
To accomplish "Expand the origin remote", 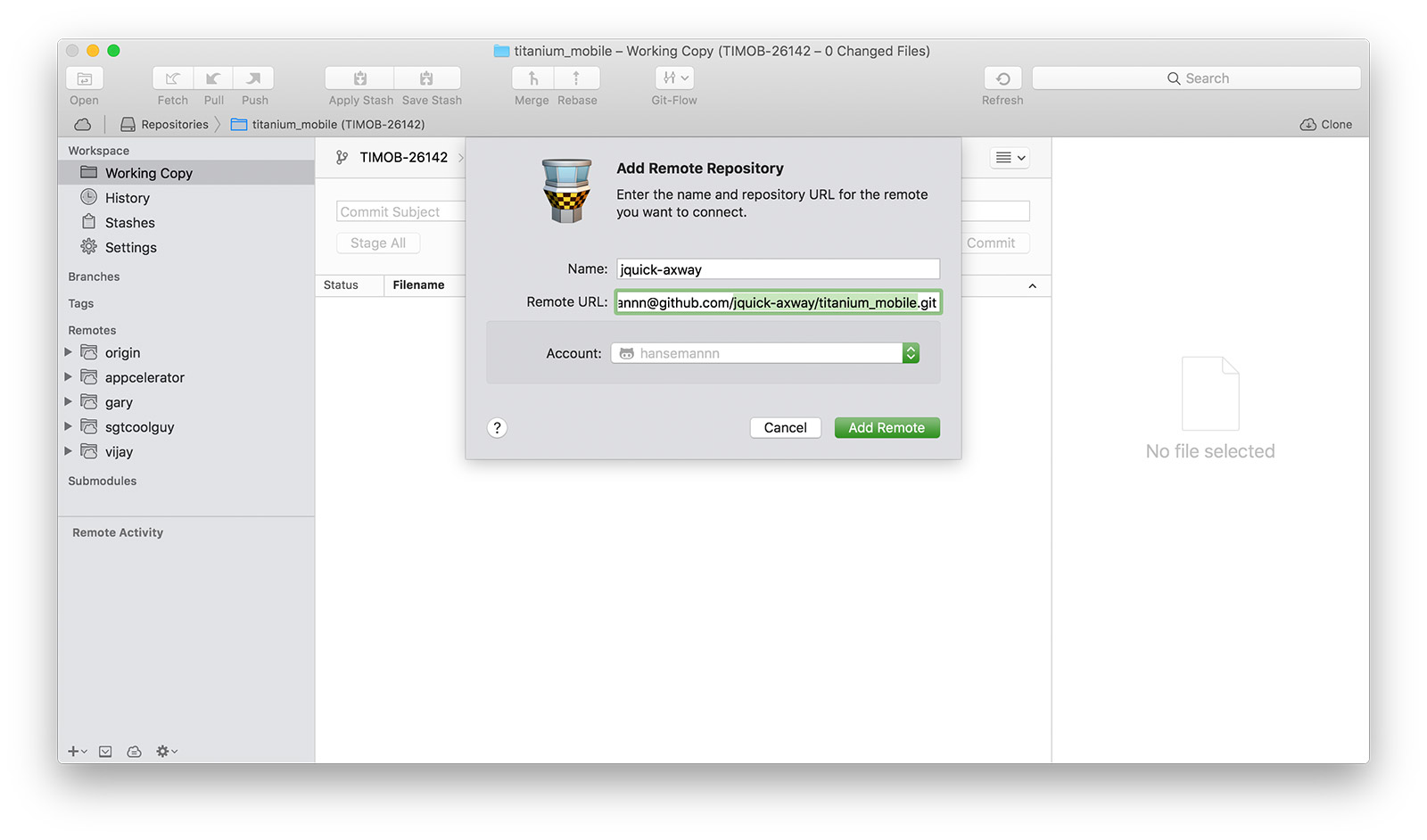I will [x=68, y=352].
